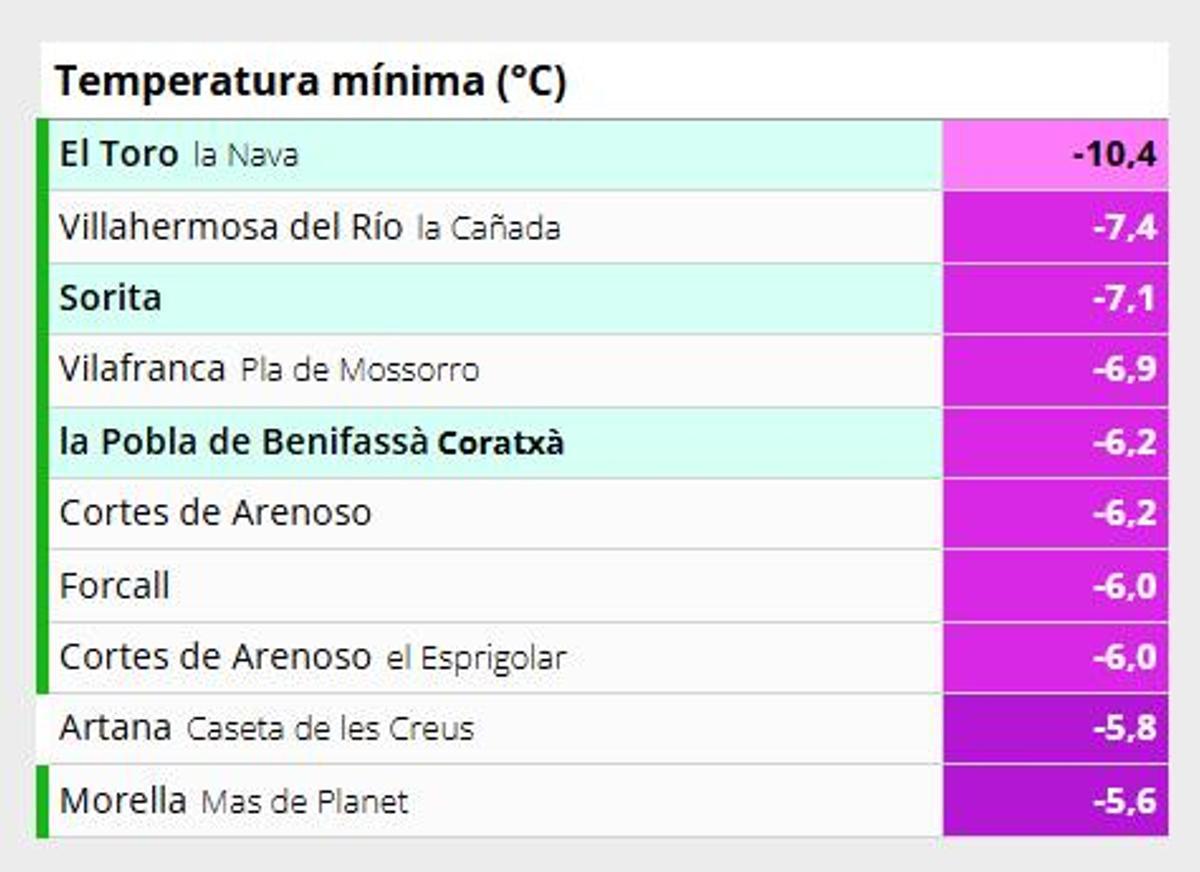This screenshot has height=872, width=1200.
Task: Open the Sorita station entry
Action: (x=111, y=298)
